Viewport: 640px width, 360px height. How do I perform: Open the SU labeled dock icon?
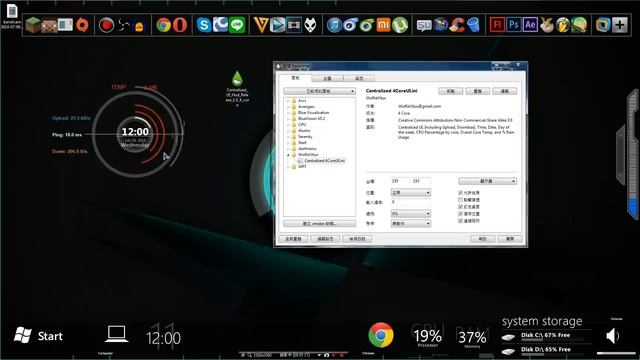pos(424,26)
